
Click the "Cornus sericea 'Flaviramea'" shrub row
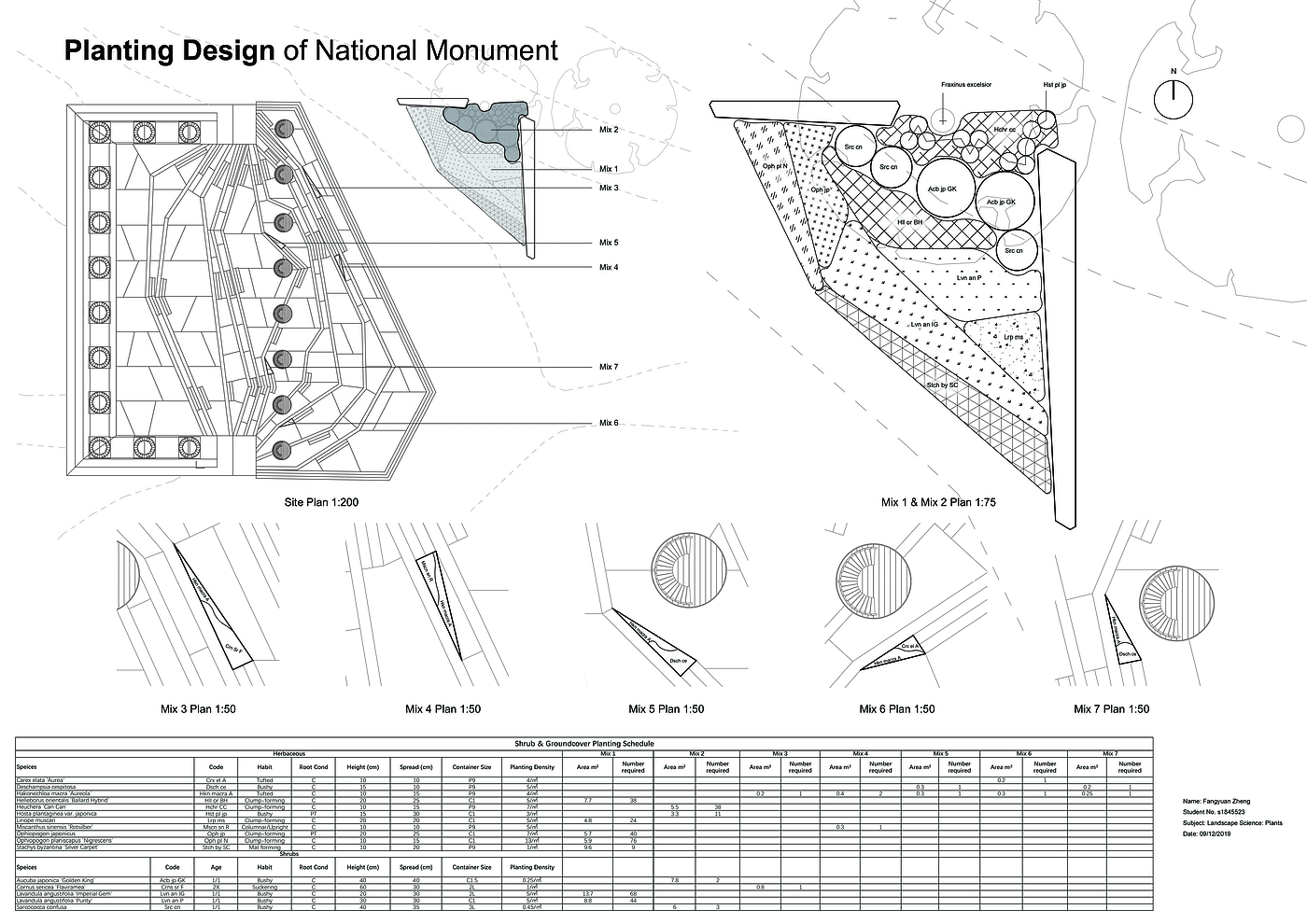coord(584,887)
